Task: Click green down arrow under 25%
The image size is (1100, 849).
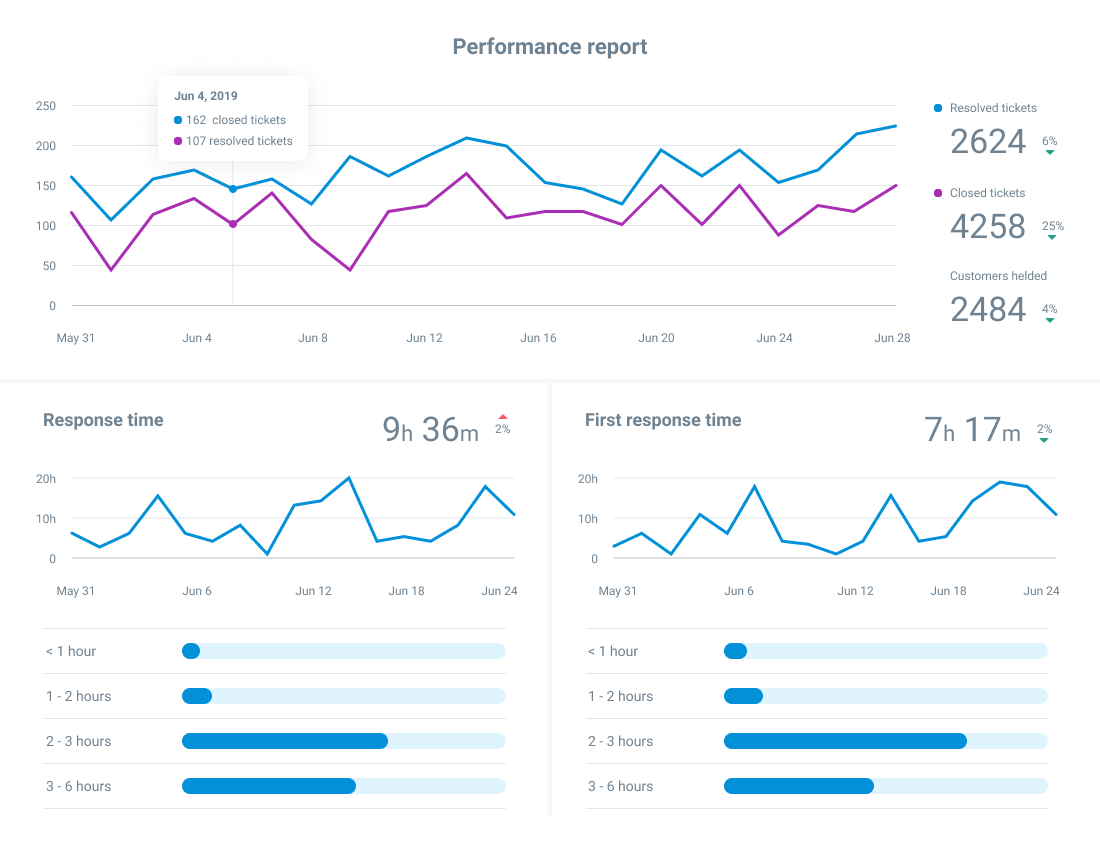Action: point(1051,237)
